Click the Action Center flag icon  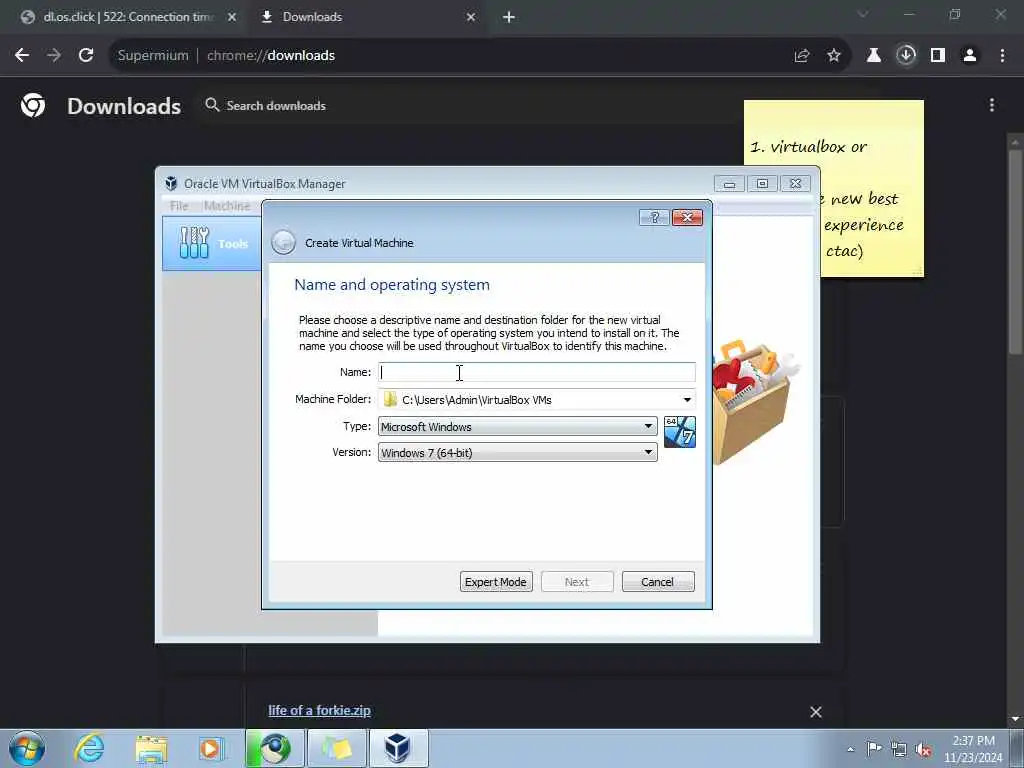click(x=874, y=748)
